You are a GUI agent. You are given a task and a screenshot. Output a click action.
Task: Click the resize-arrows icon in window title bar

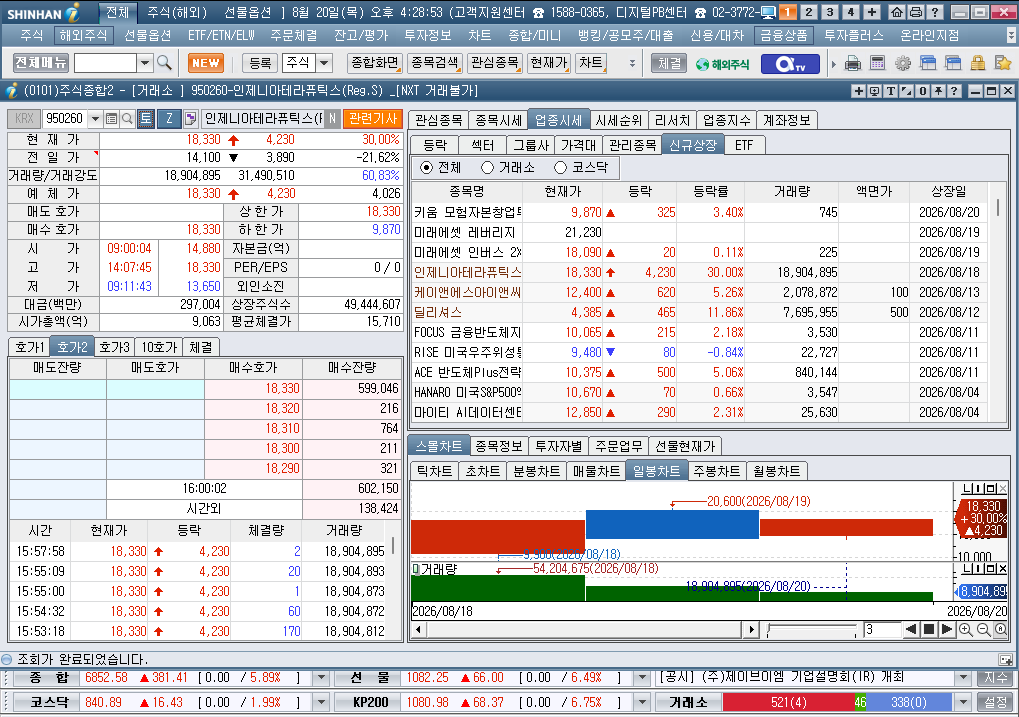(907, 91)
